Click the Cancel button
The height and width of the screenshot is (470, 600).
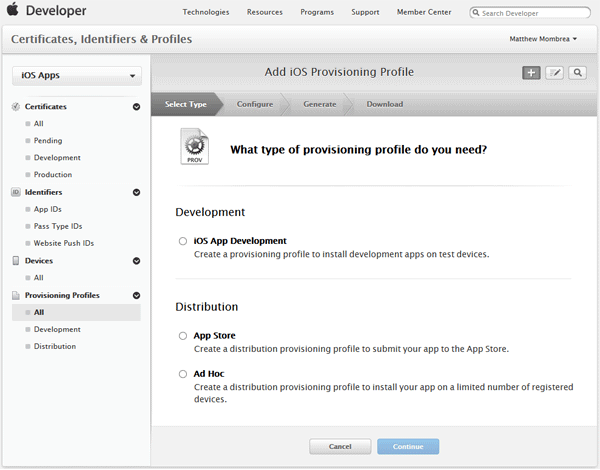click(340, 447)
